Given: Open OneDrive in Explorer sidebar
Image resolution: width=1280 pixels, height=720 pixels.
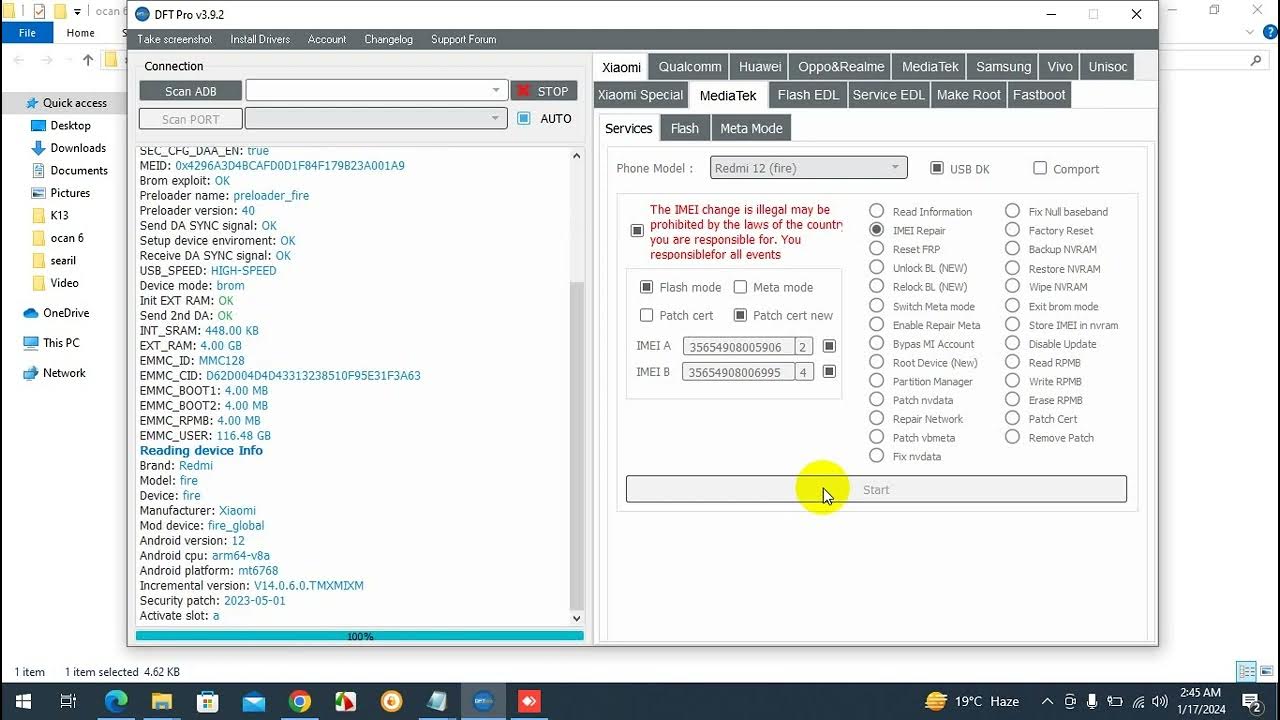Looking at the screenshot, I should tap(66, 313).
